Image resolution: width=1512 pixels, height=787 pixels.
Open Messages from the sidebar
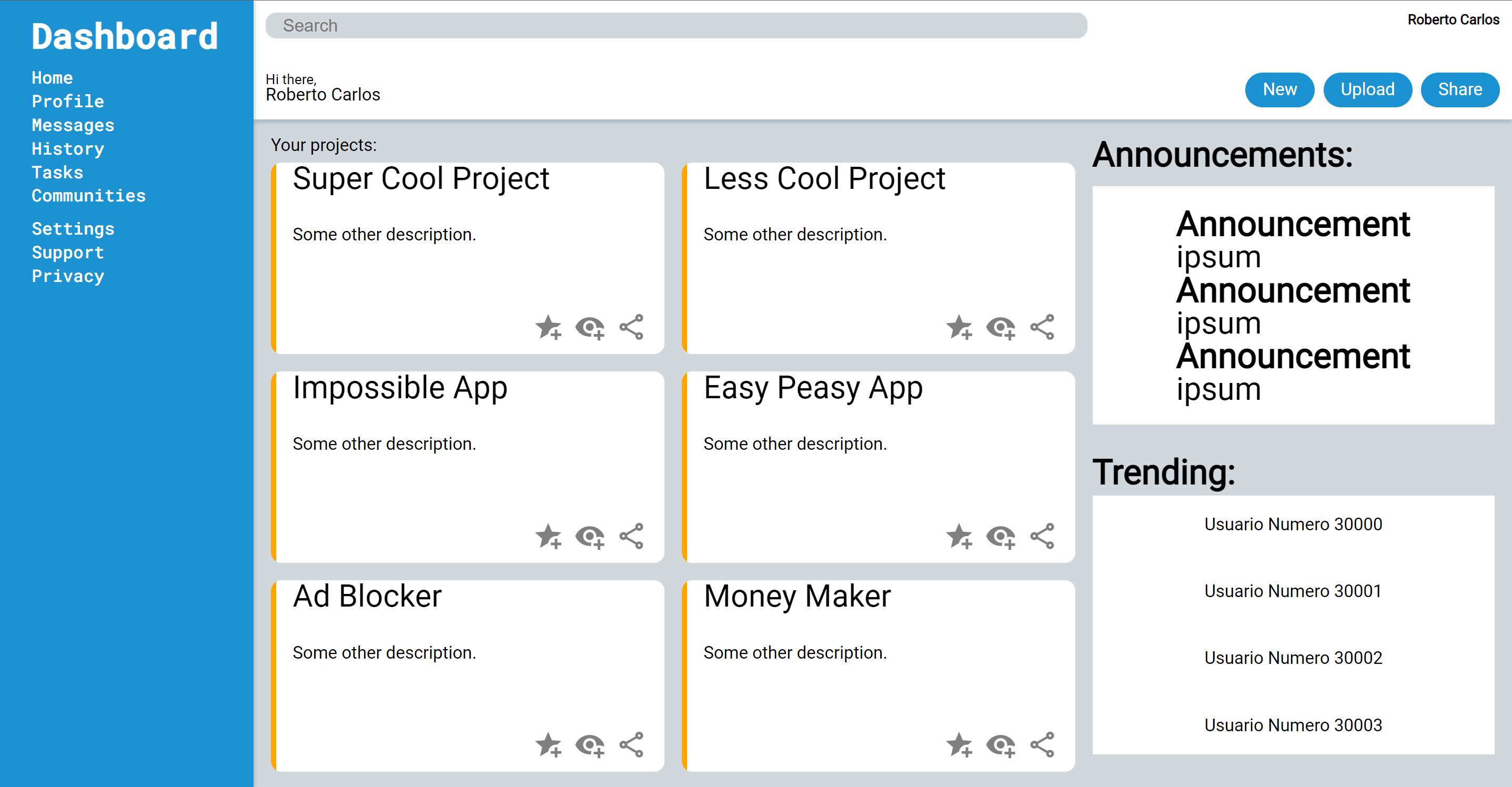[73, 125]
